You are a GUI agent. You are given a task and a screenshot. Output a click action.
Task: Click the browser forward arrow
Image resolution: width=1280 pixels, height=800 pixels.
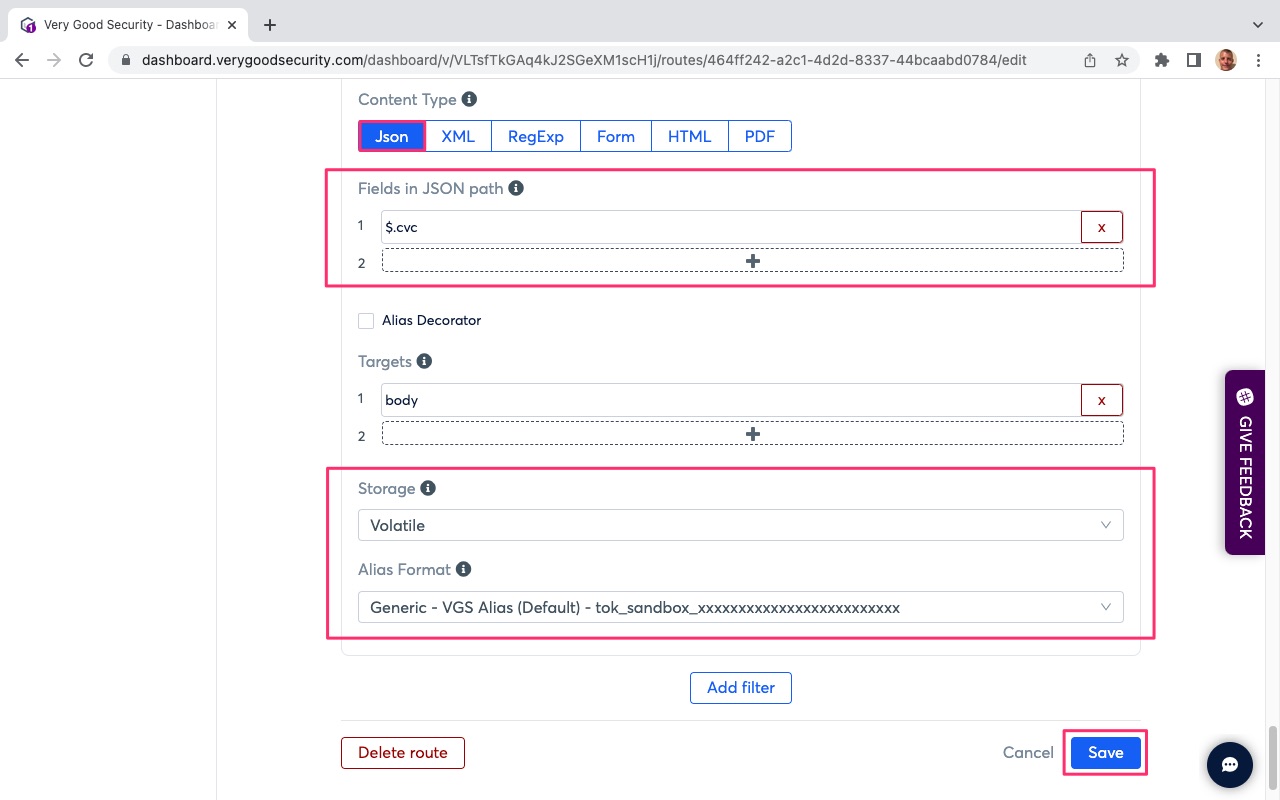pyautogui.click(x=54, y=60)
